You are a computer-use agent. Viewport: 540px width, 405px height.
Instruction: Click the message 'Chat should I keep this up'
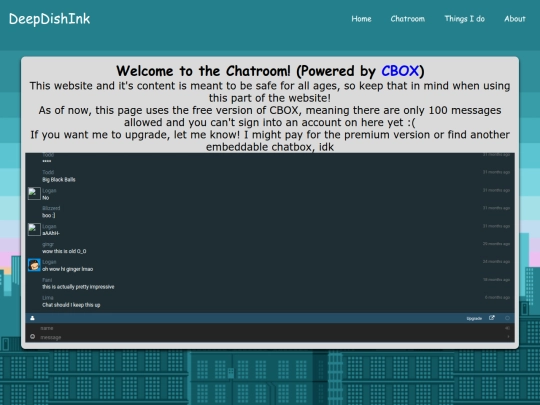pos(71,305)
